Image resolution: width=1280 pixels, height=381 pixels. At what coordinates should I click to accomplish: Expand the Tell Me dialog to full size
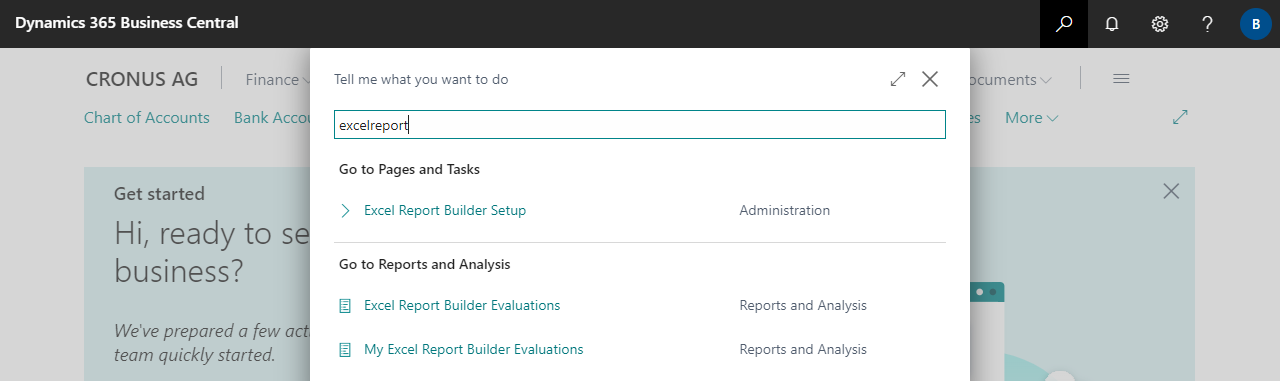click(x=898, y=79)
